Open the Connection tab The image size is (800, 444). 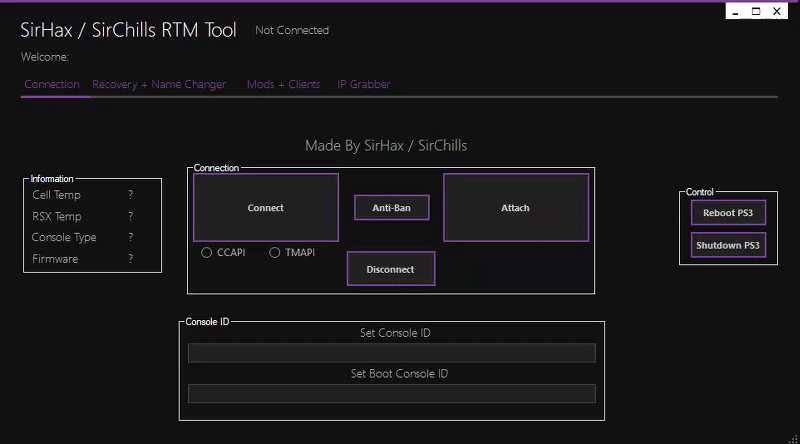52,84
